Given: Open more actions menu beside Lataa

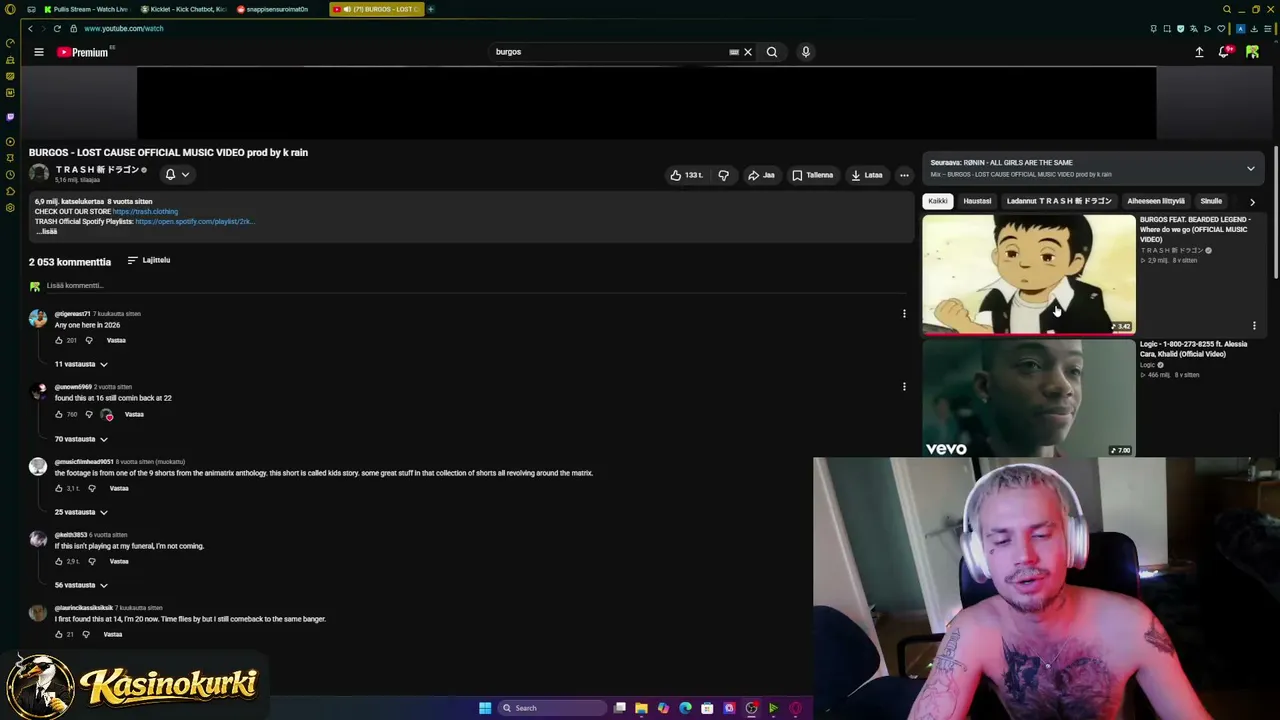Looking at the screenshot, I should [x=904, y=175].
